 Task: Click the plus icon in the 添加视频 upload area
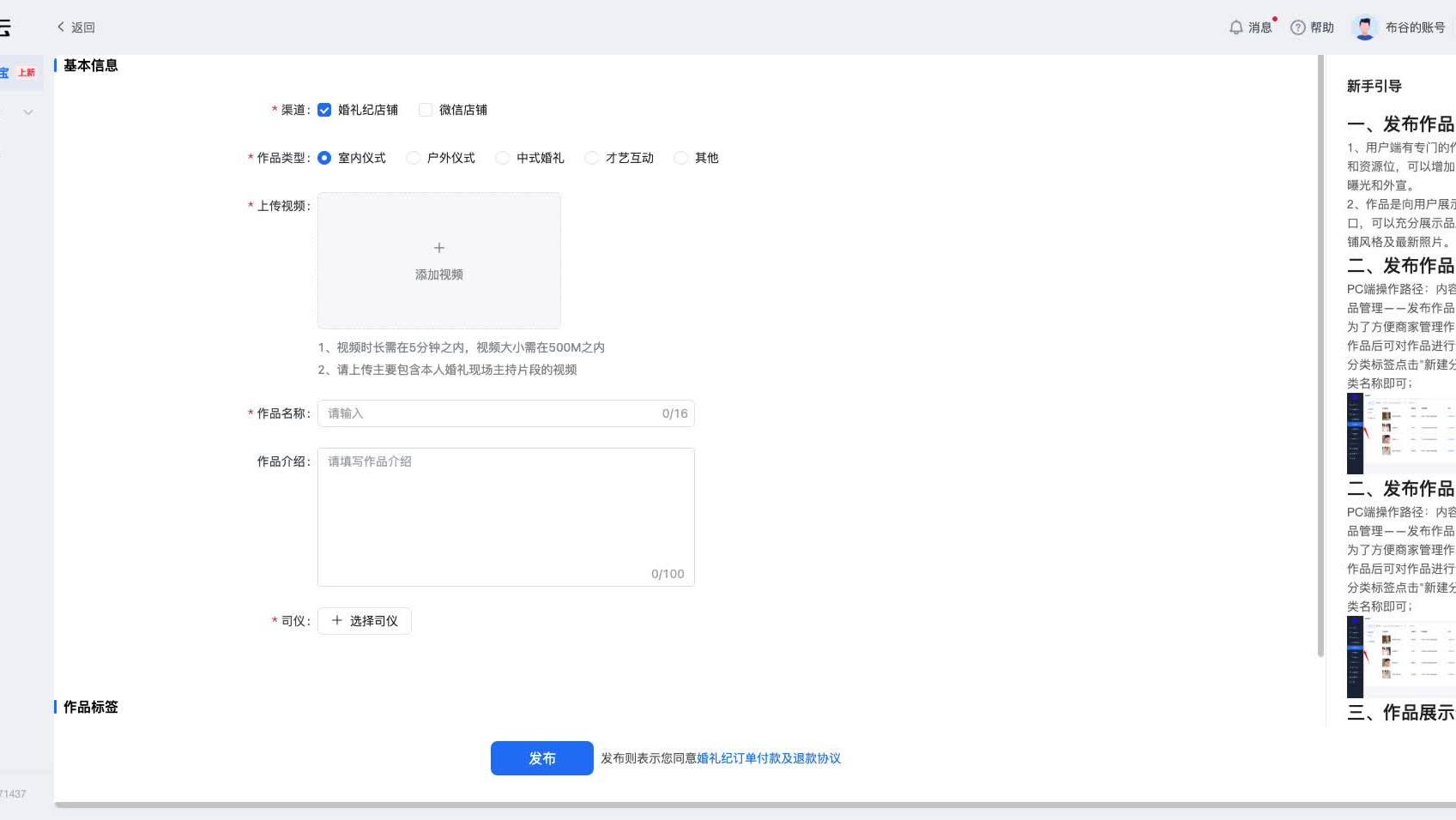point(438,247)
